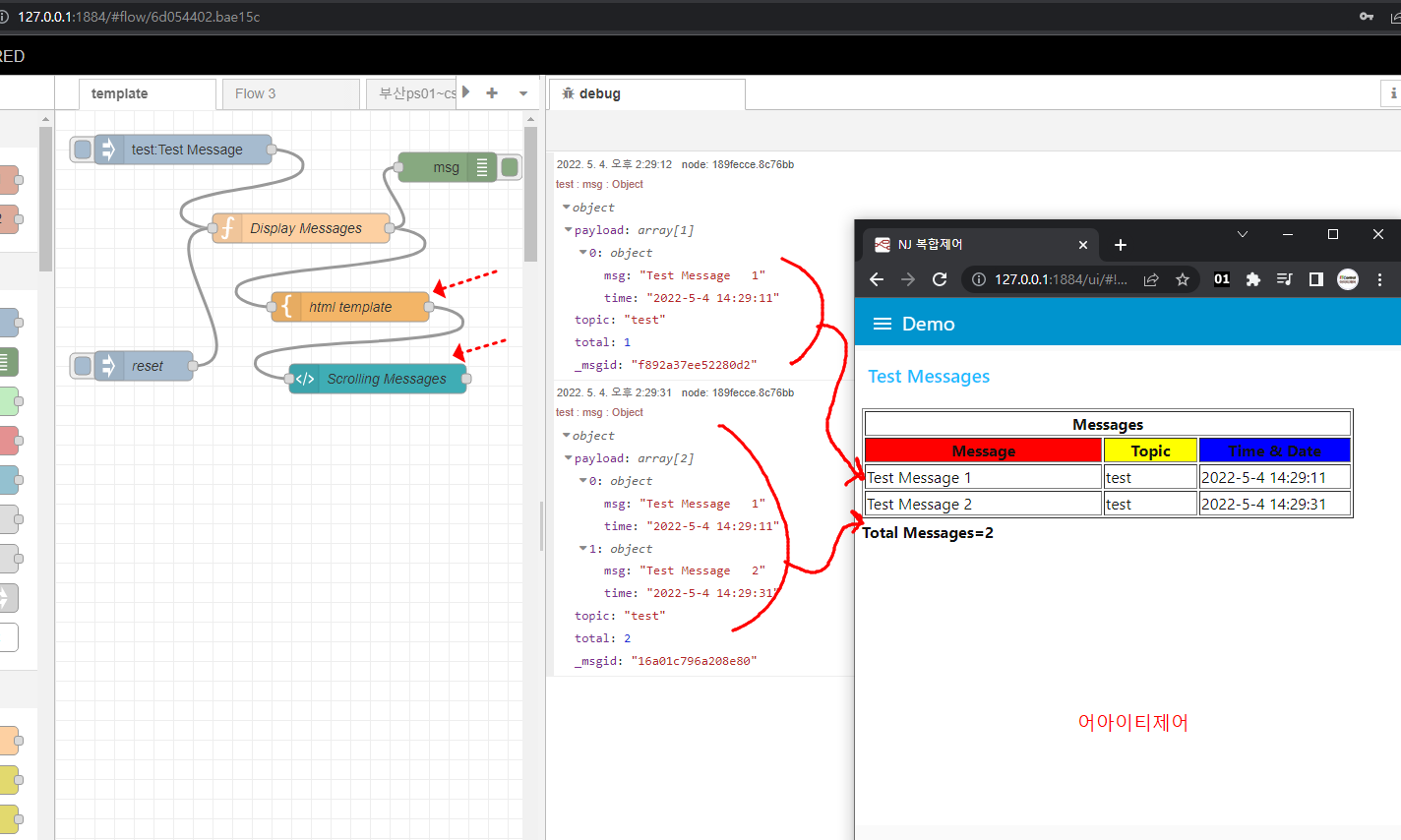
Task: Select the NJ 복합제어 browser tab
Action: click(981, 245)
